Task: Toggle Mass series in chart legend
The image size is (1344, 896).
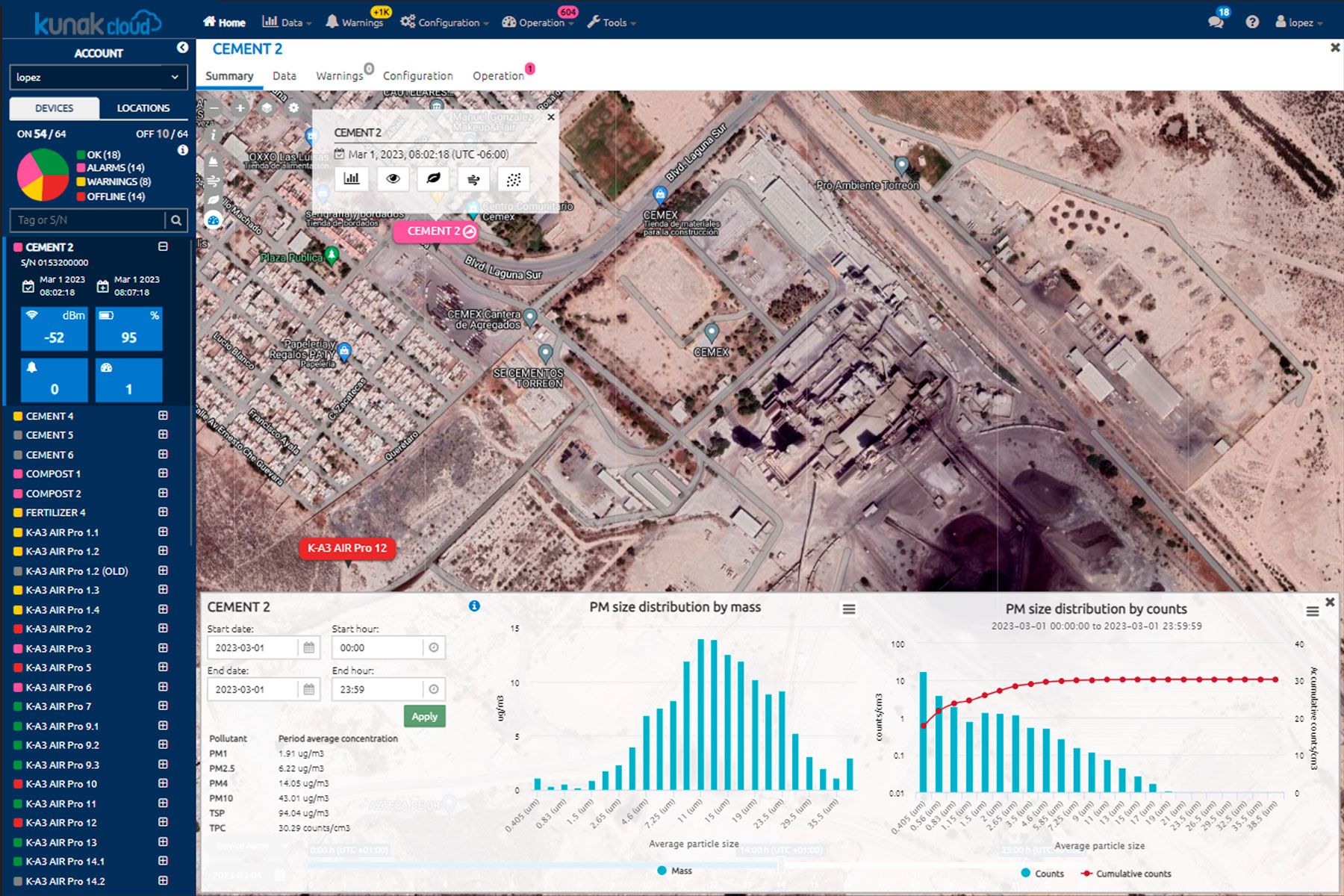Action: click(675, 871)
